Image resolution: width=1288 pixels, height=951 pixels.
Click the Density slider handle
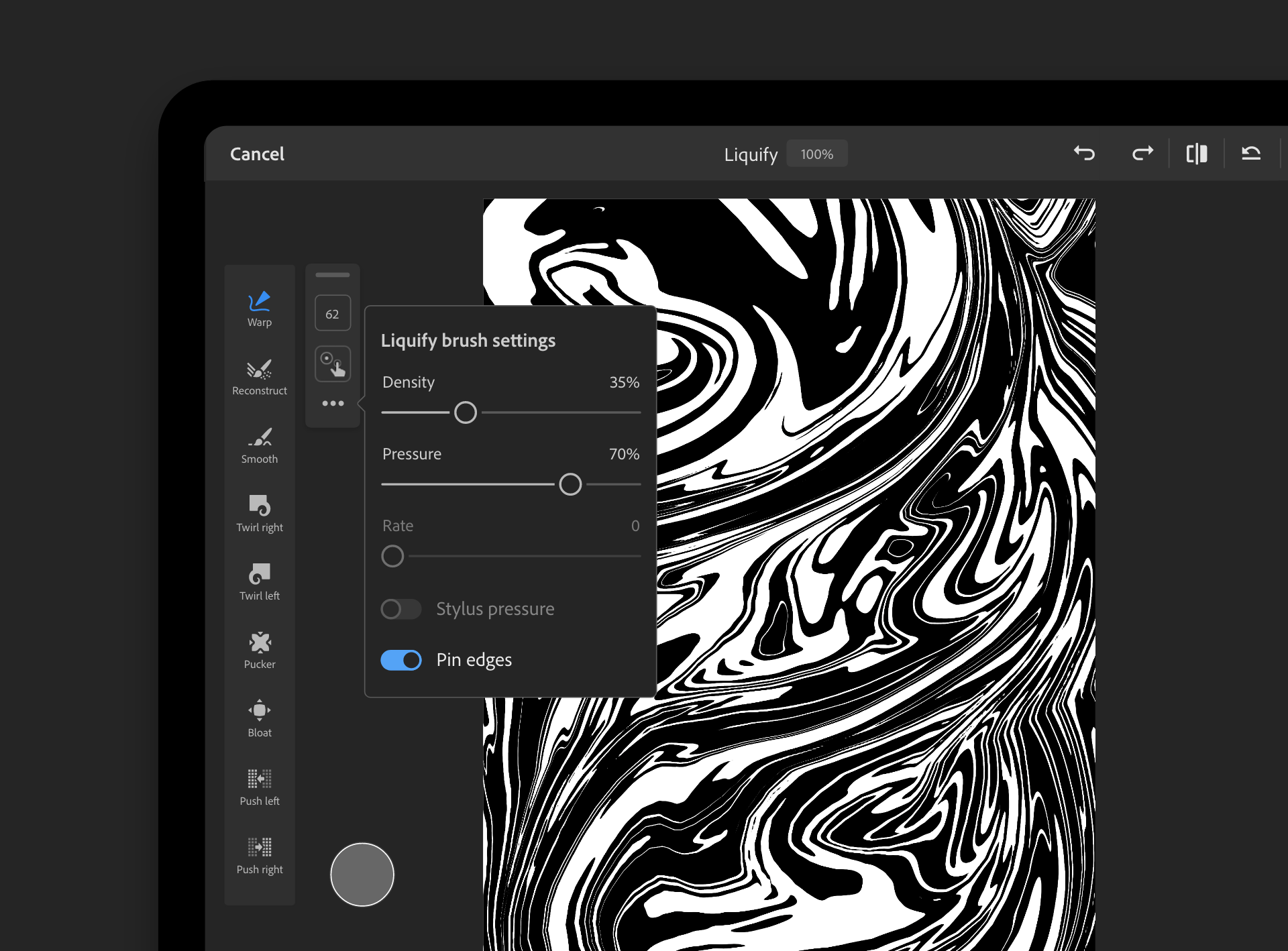(466, 412)
